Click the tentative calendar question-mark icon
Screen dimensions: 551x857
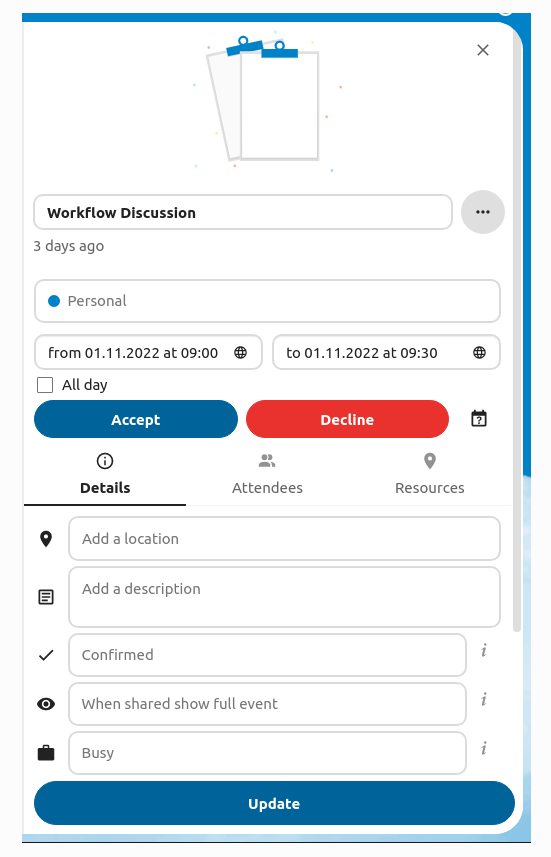click(x=479, y=419)
